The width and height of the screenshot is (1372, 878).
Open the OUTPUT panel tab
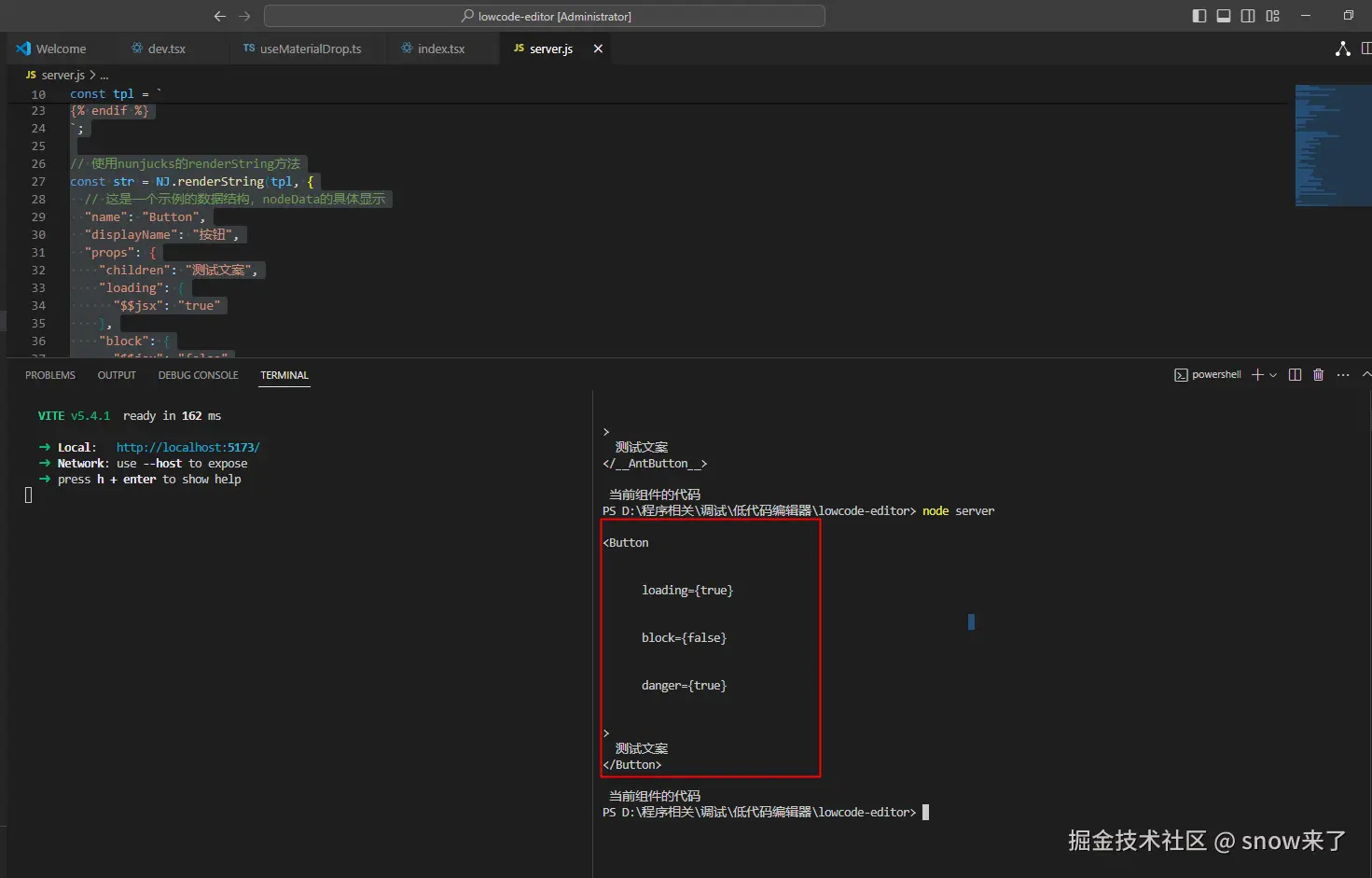click(117, 375)
